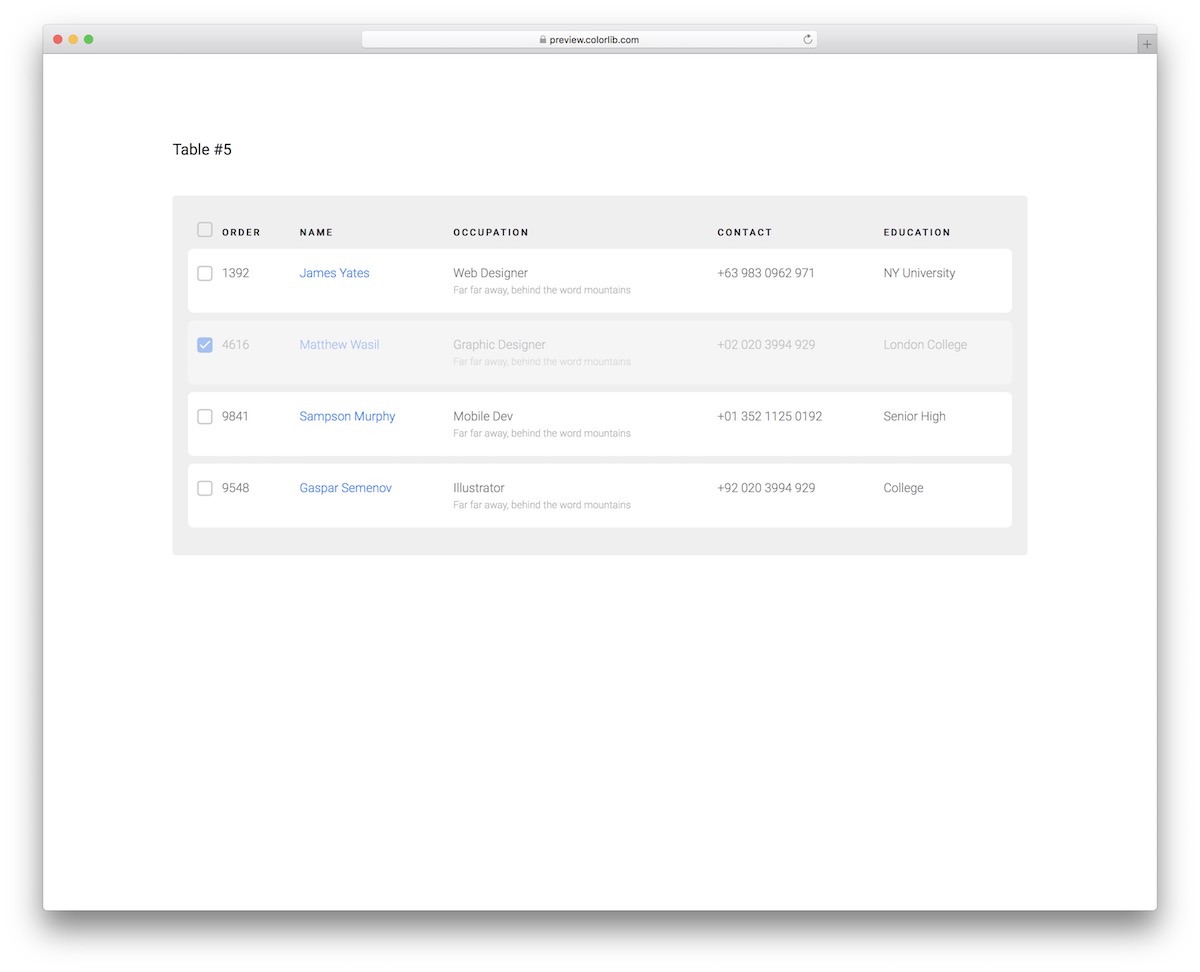This screenshot has width=1200, height=972.
Task: Tick the checkbox for order 9548
Action: 205,488
